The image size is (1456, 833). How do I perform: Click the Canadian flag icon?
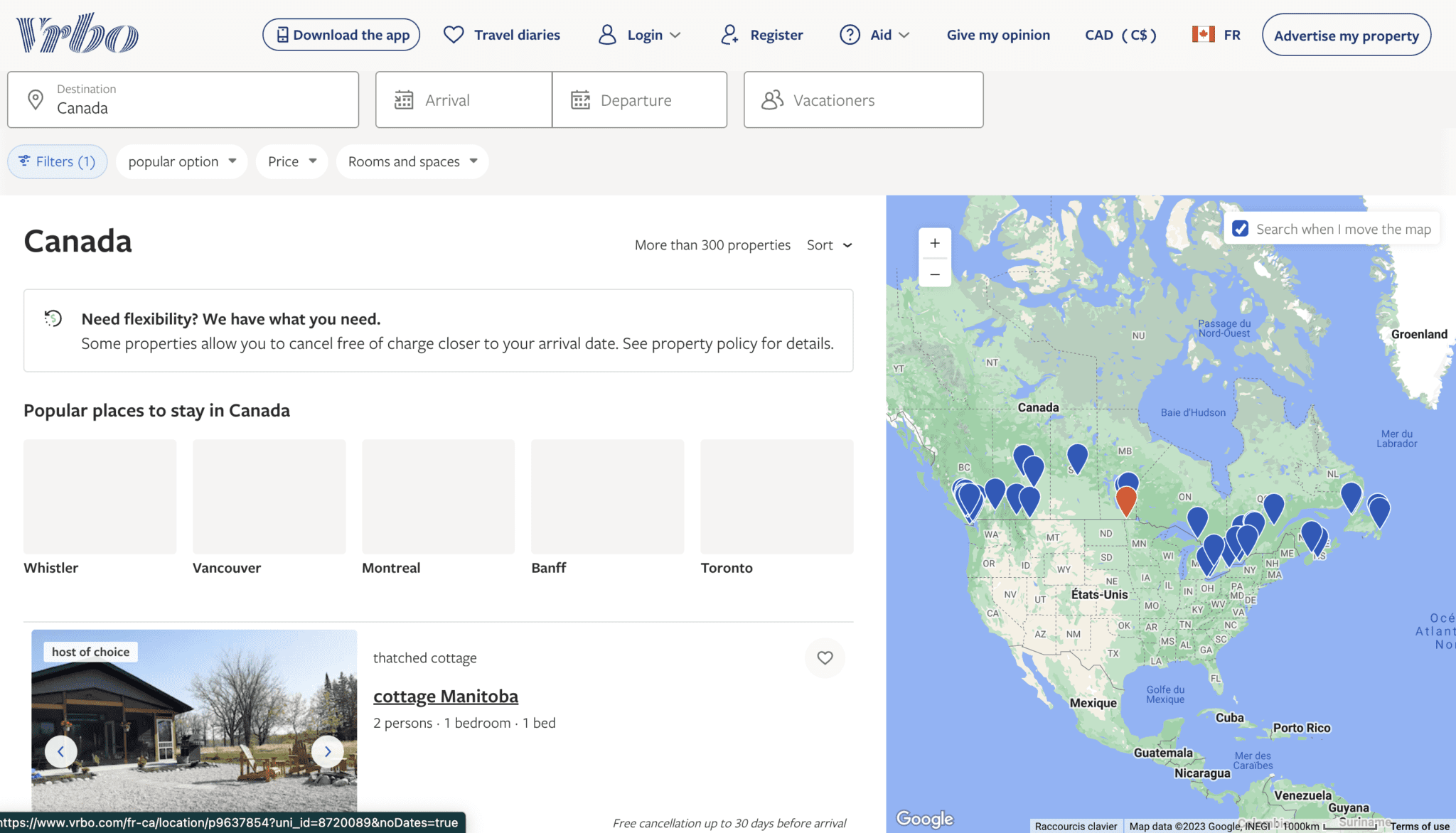[x=1203, y=34]
